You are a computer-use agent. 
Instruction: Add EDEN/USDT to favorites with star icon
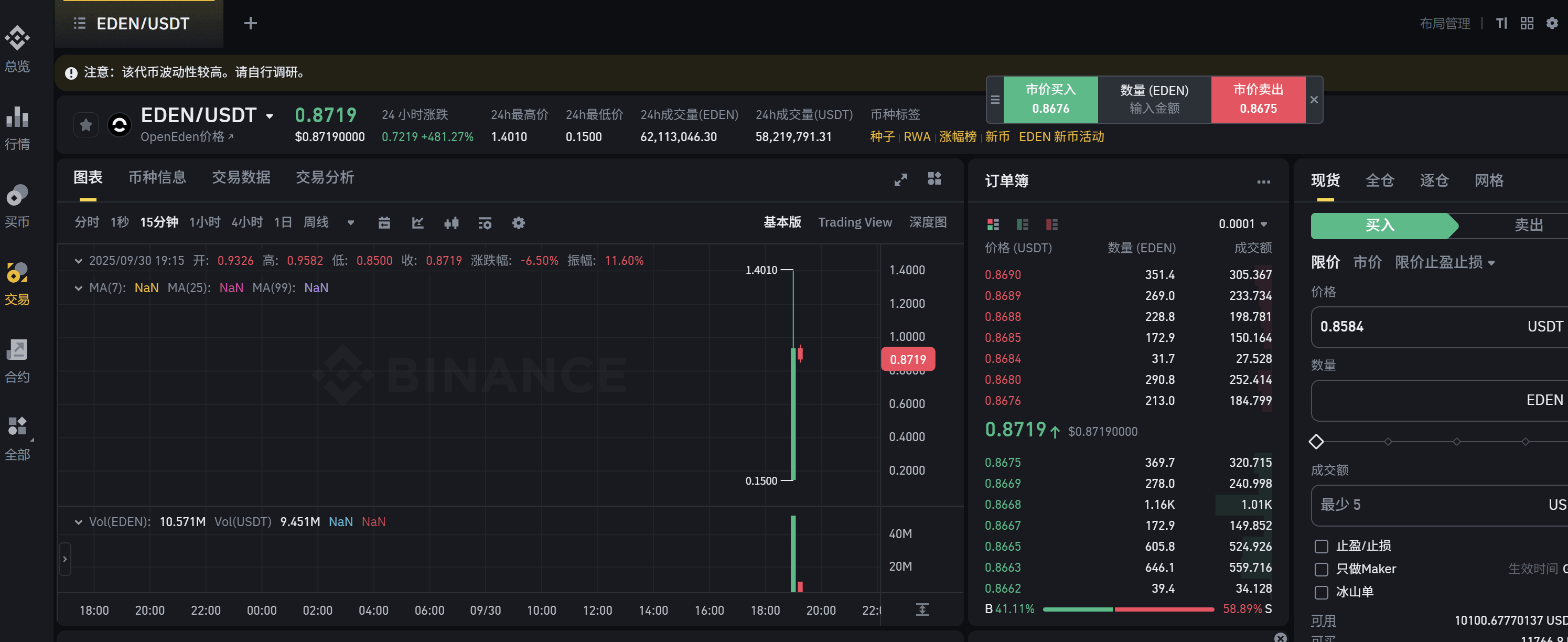click(86, 125)
